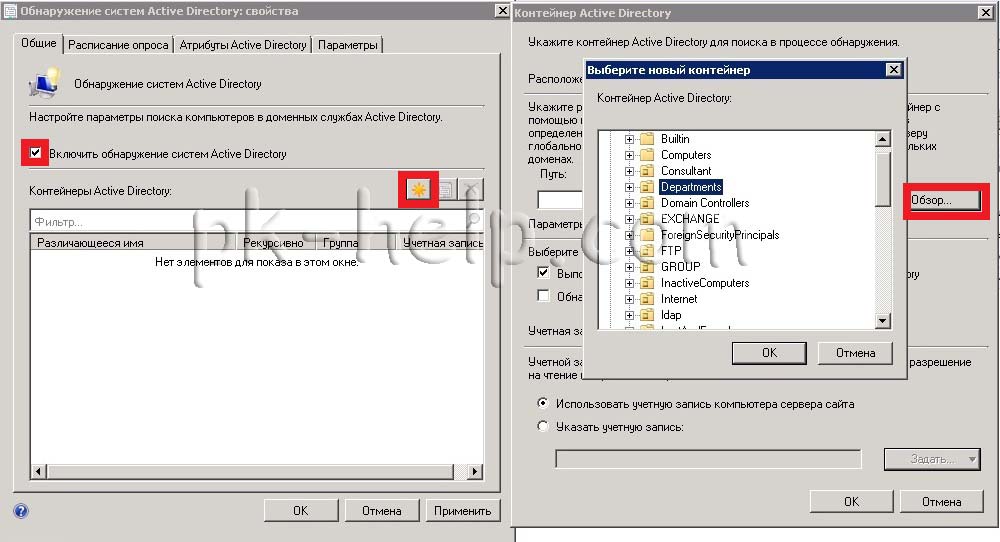The image size is (1000, 542).
Task: Expand the Consultant tree node
Action: (x=629, y=171)
